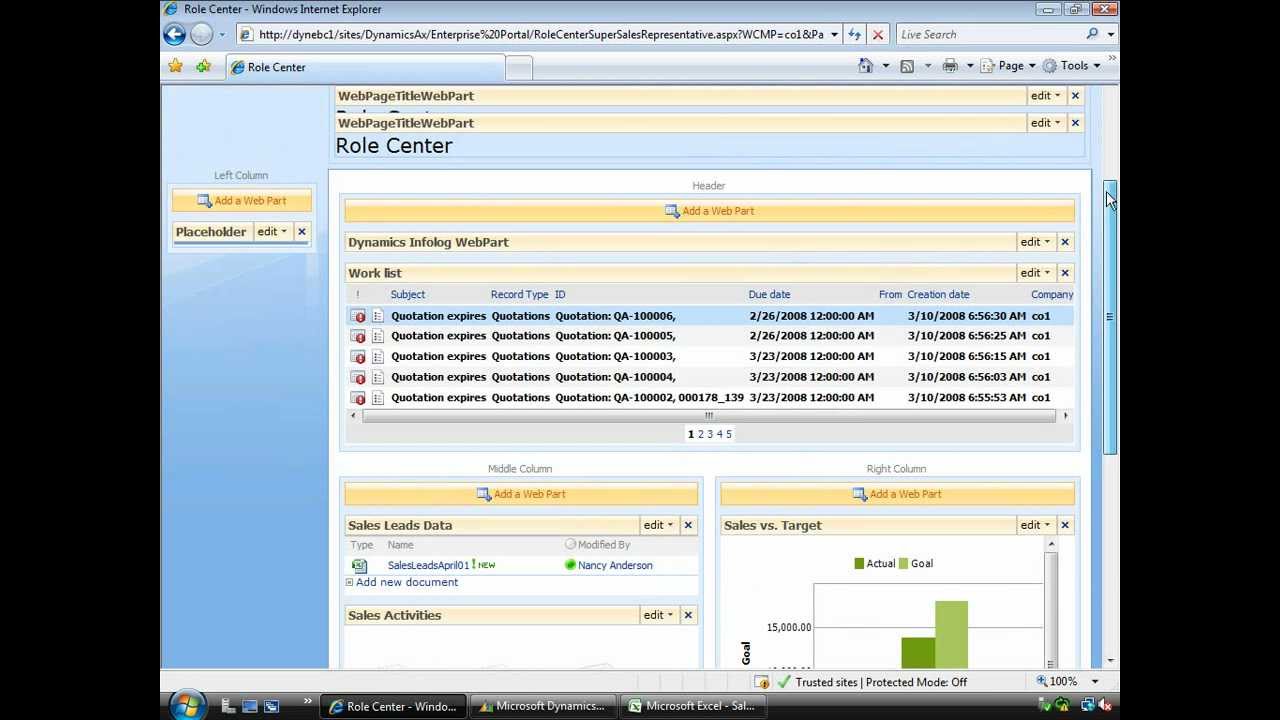Click alert icon for QA-100003 row
1280x720 pixels.
[x=359, y=357]
